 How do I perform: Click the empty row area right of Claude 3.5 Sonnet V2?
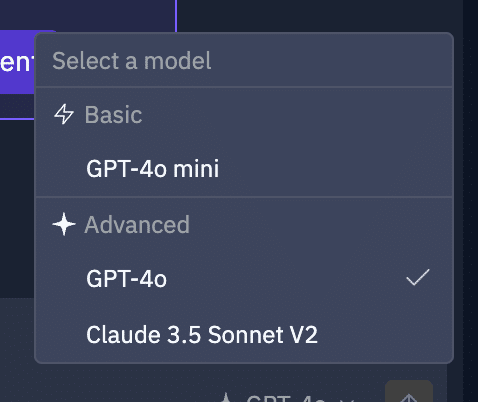[383, 334]
